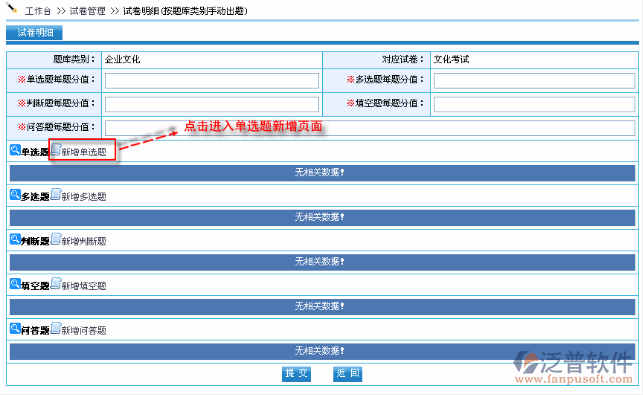Click the document icon beside 新增判断题
Image resolution: width=643 pixels, height=395 pixels.
click(56, 239)
